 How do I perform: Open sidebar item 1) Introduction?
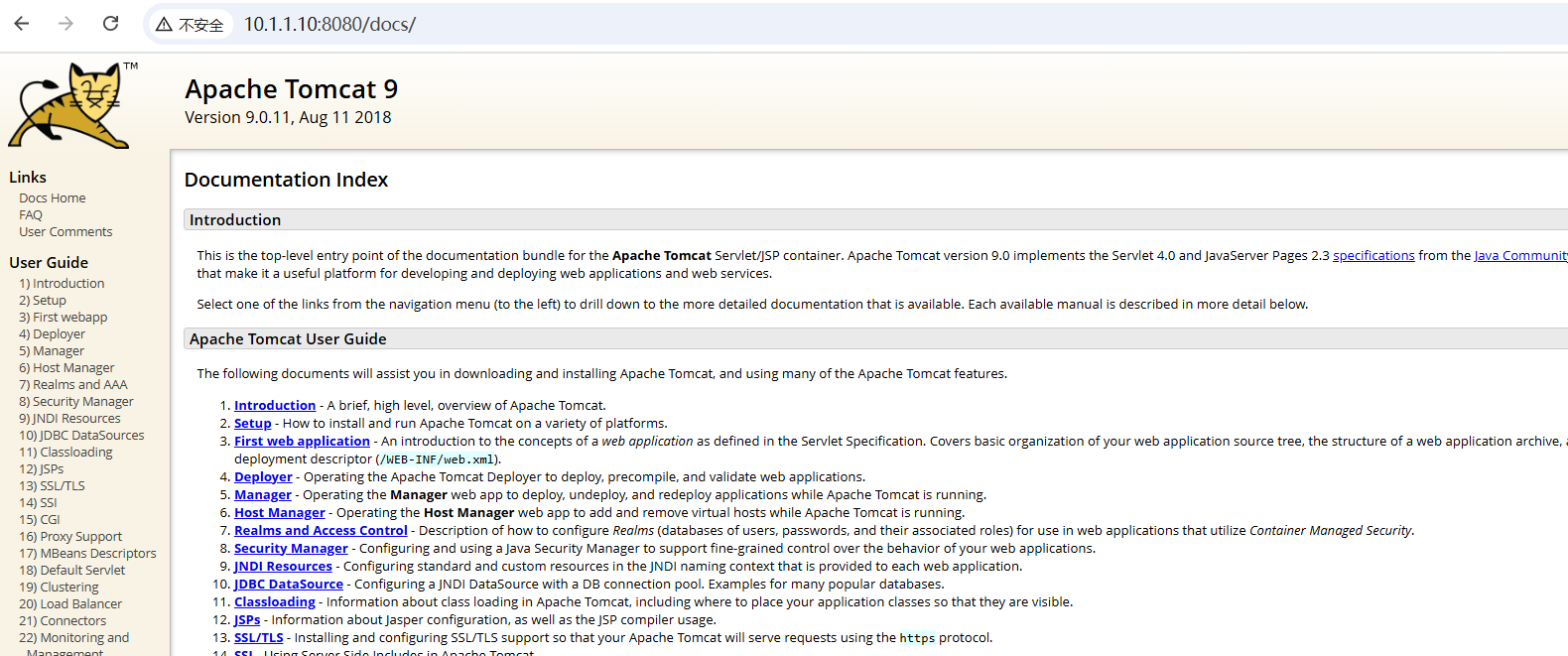(x=62, y=284)
